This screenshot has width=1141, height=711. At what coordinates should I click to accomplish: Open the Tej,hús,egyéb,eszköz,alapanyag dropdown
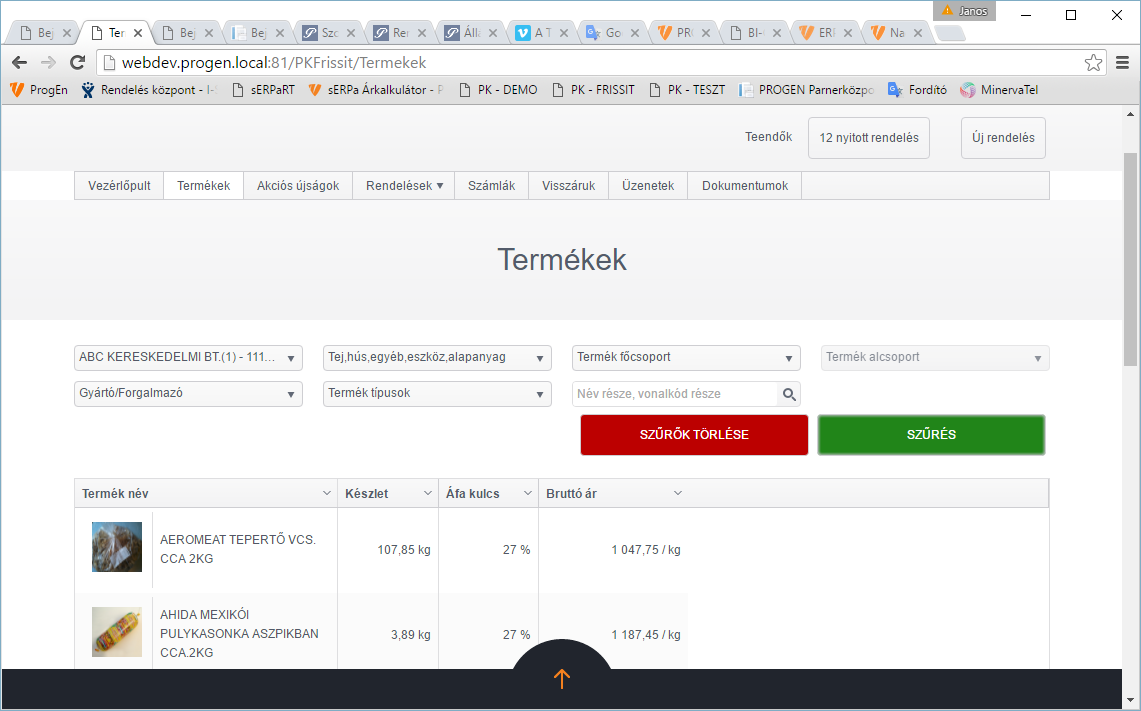(x=437, y=357)
